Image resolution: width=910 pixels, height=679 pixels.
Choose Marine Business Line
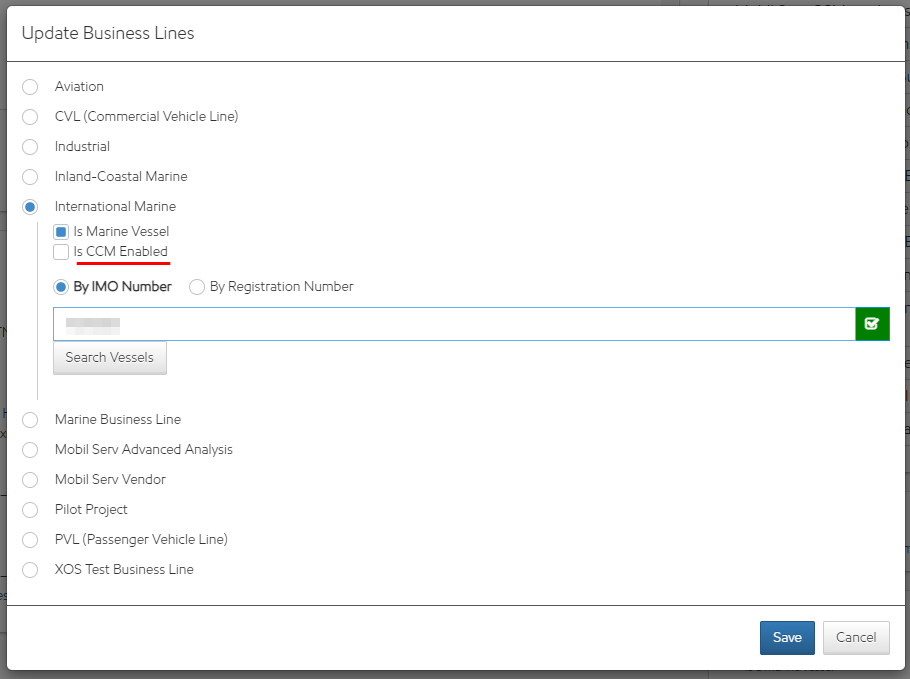[x=30, y=419]
